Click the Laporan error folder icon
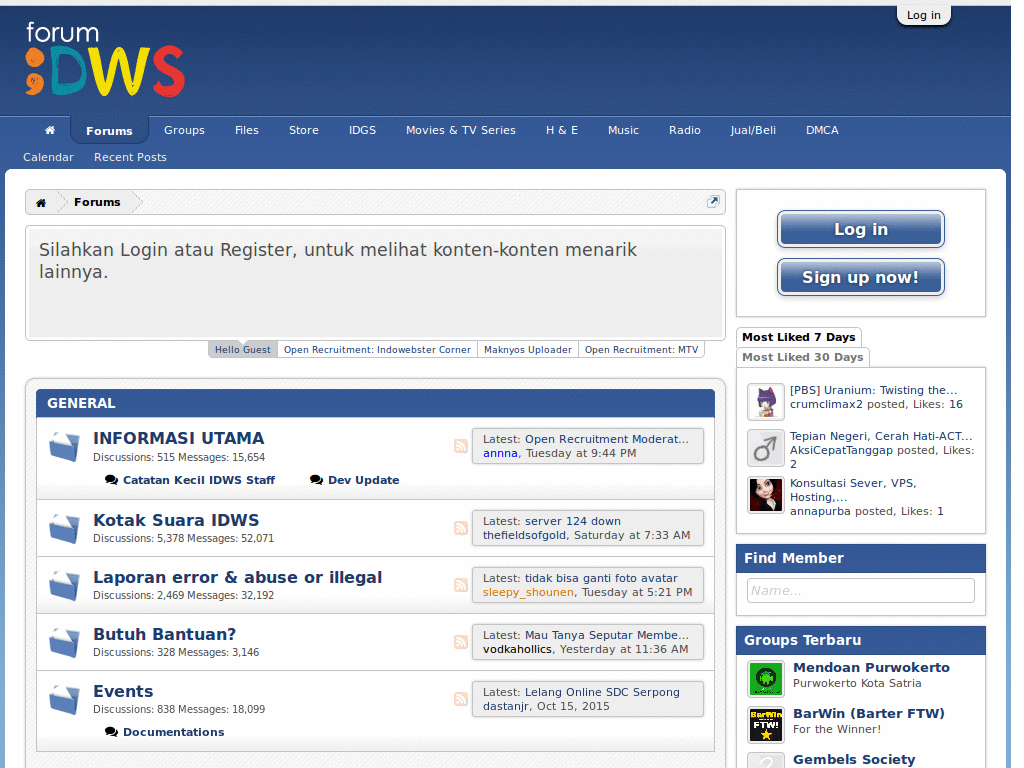Screen dimensions: 1024x768 64,585
